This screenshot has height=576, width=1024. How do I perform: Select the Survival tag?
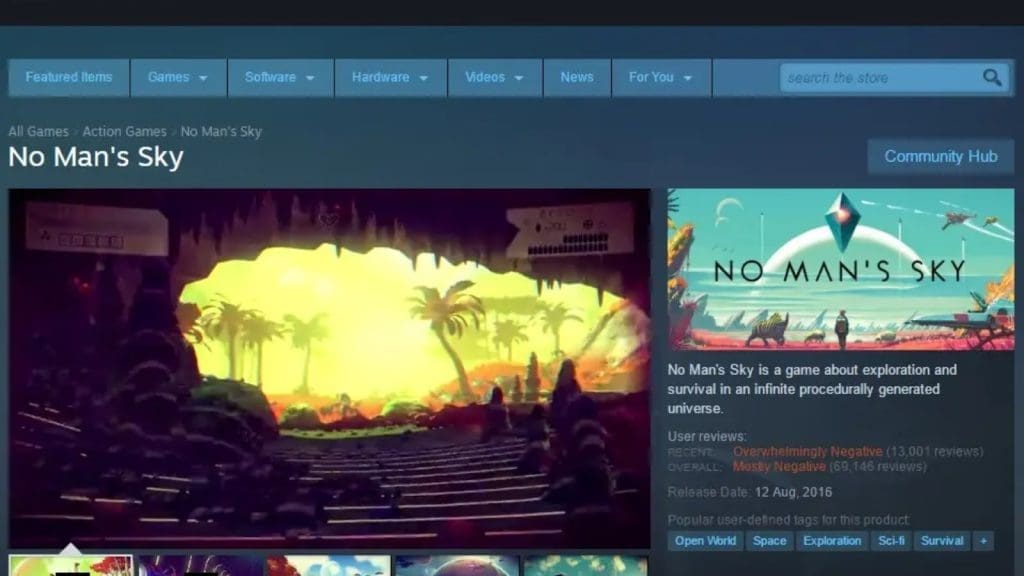[942, 541]
